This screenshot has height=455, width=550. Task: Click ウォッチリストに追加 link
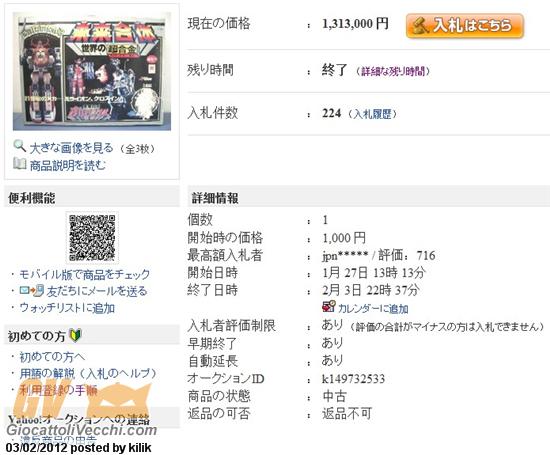(67, 308)
